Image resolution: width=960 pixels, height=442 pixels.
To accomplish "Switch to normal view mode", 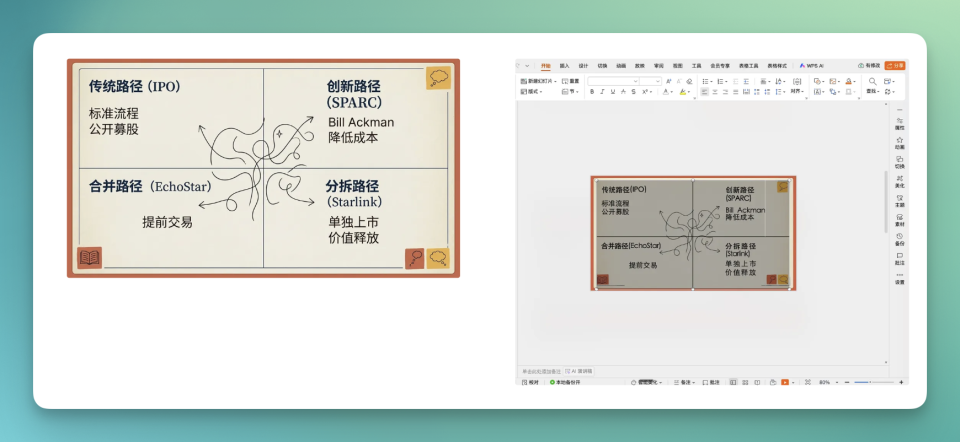I will (732, 382).
